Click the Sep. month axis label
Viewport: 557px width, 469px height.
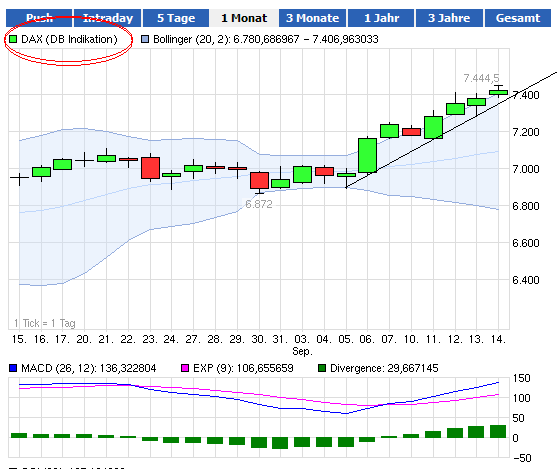tap(303, 351)
